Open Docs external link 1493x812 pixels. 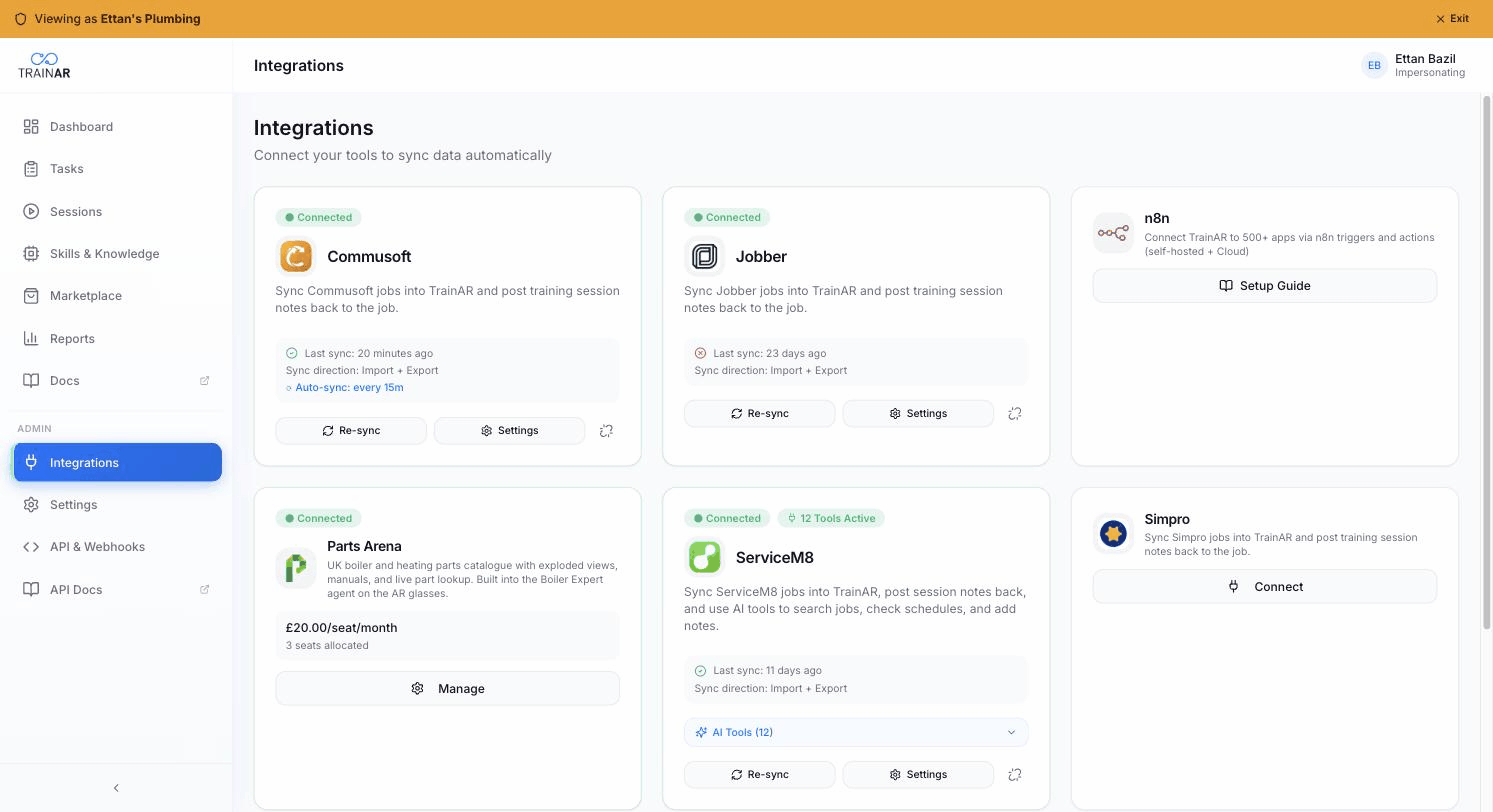click(117, 381)
